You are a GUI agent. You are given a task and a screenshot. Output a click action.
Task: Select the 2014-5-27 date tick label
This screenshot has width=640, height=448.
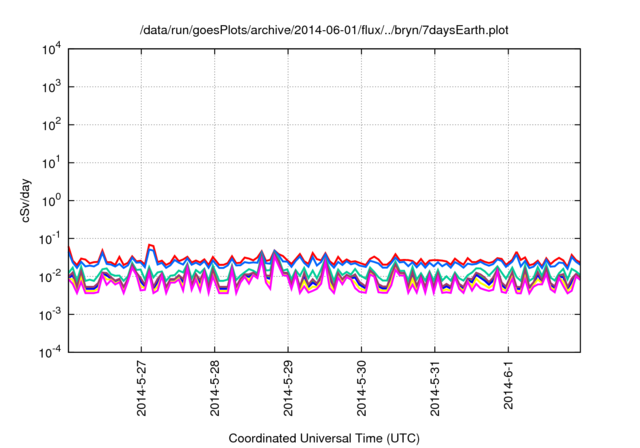[x=141, y=388]
